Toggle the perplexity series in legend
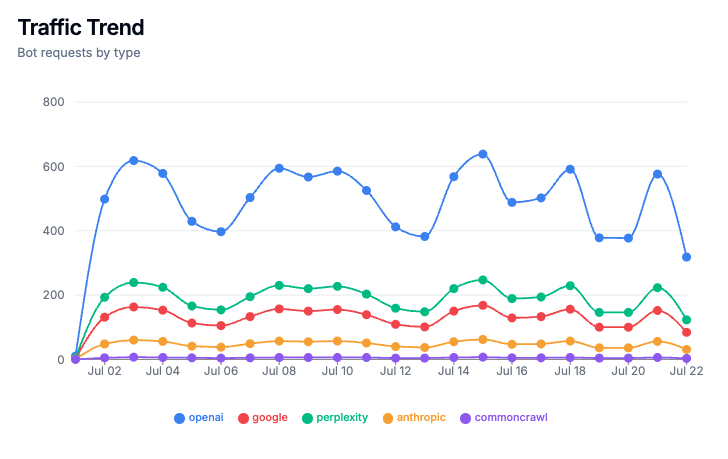The height and width of the screenshot is (459, 728). 335,418
